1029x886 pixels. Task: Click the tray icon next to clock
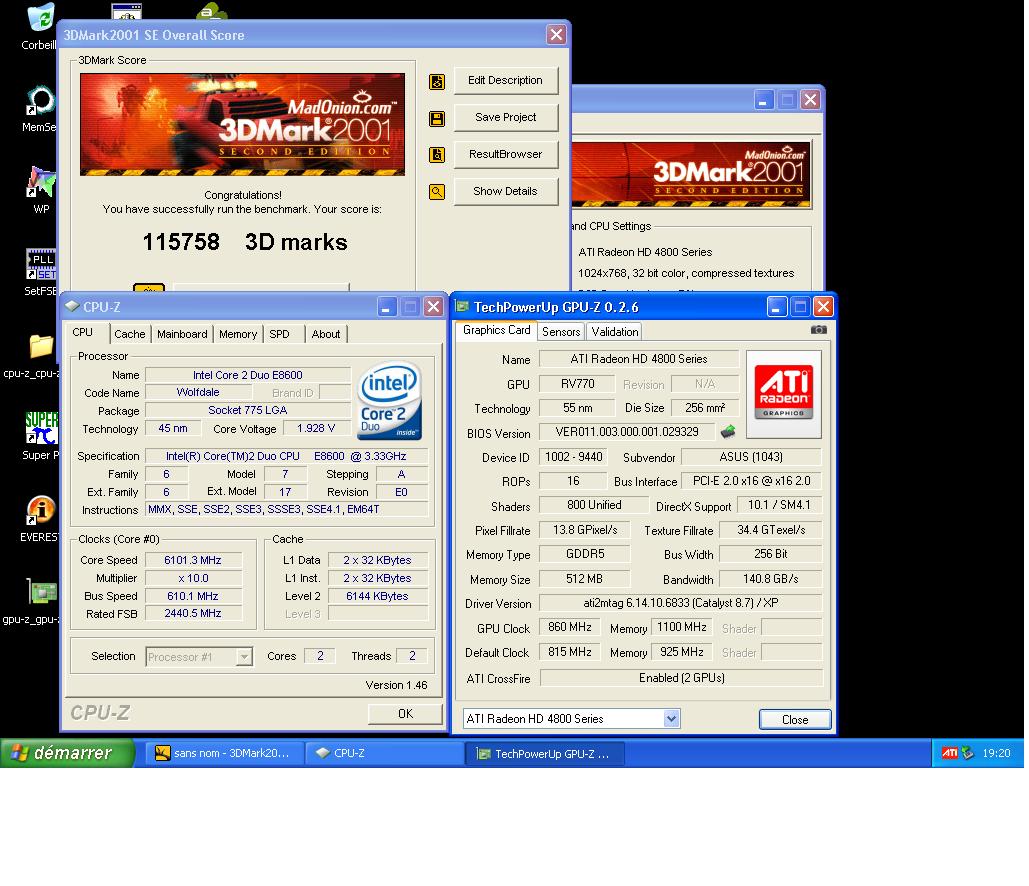tap(967, 753)
